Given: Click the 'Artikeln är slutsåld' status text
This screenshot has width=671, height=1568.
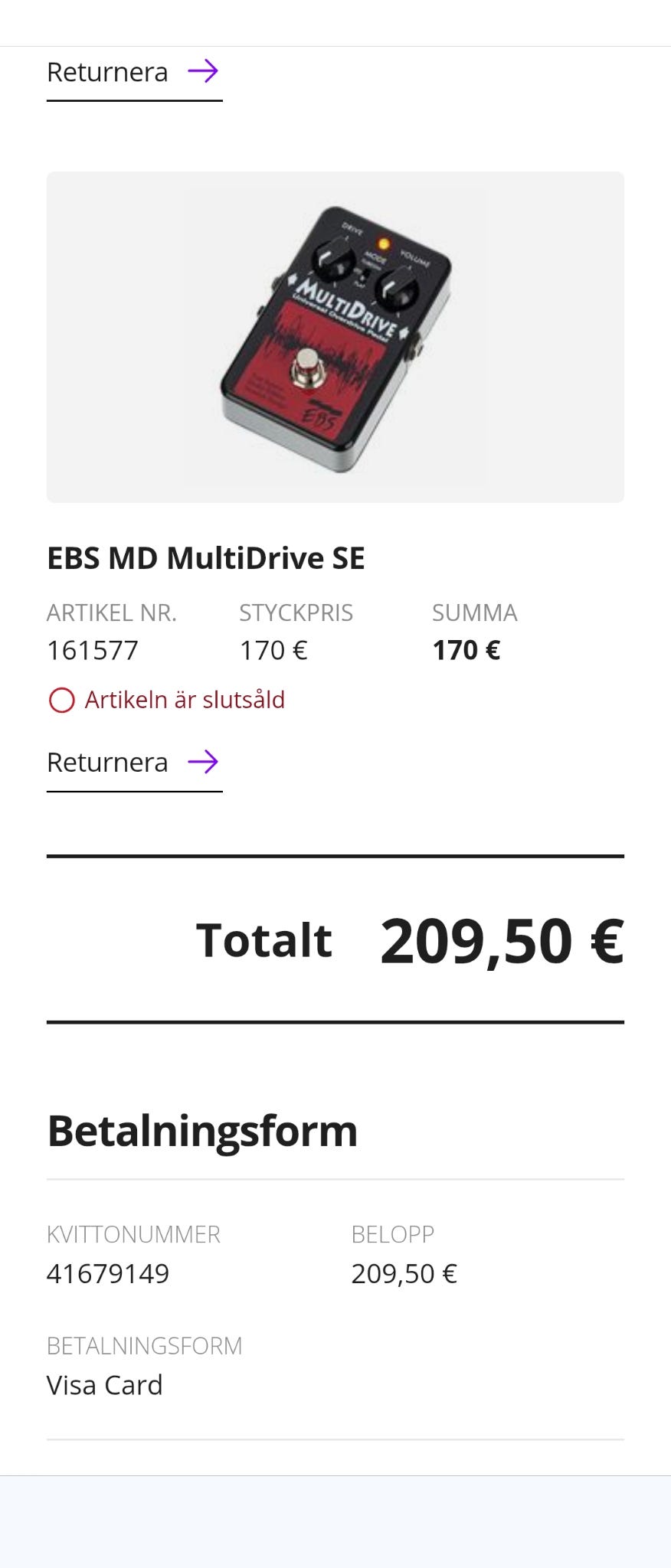Looking at the screenshot, I should click(x=185, y=700).
